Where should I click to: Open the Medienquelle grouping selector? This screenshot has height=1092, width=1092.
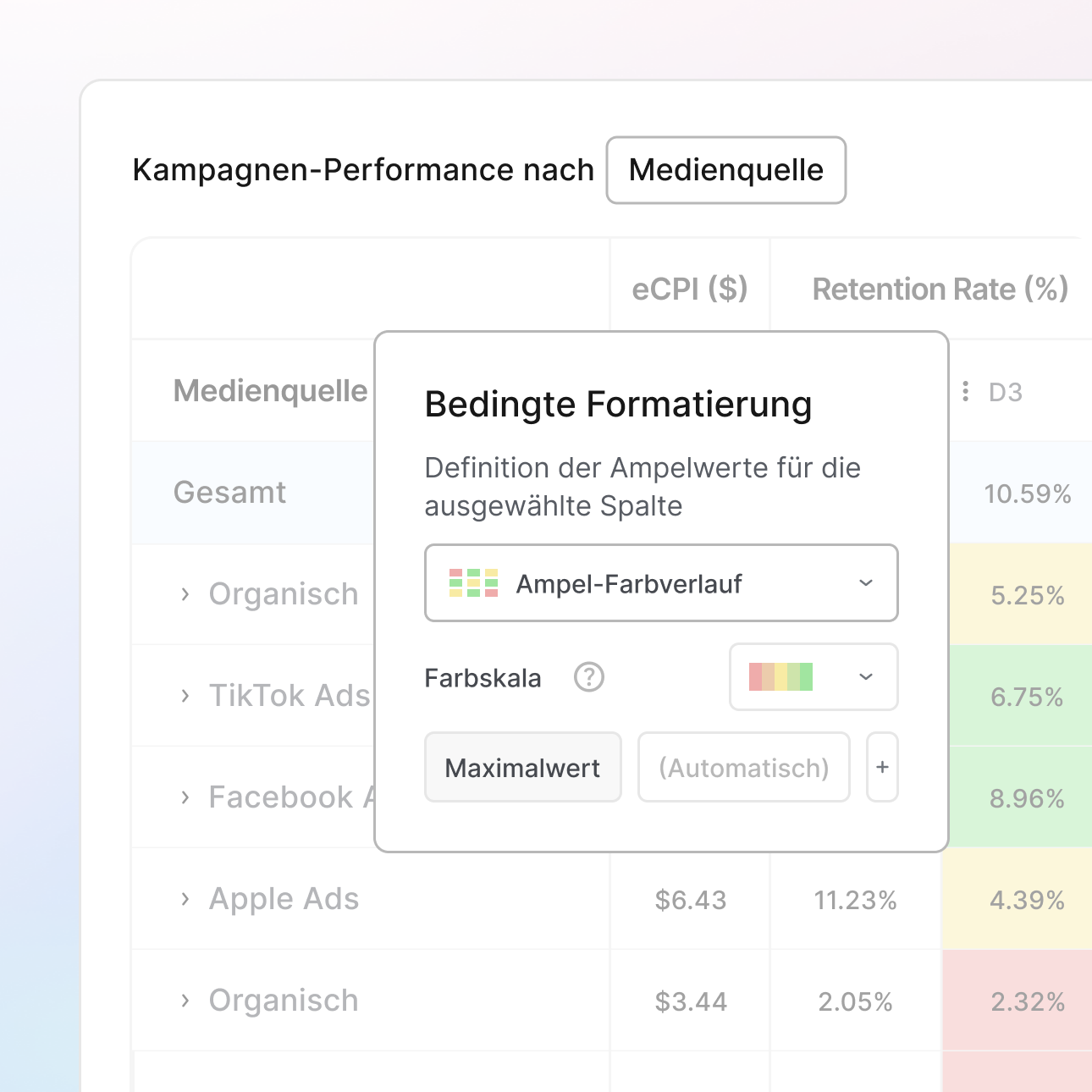[x=725, y=170]
